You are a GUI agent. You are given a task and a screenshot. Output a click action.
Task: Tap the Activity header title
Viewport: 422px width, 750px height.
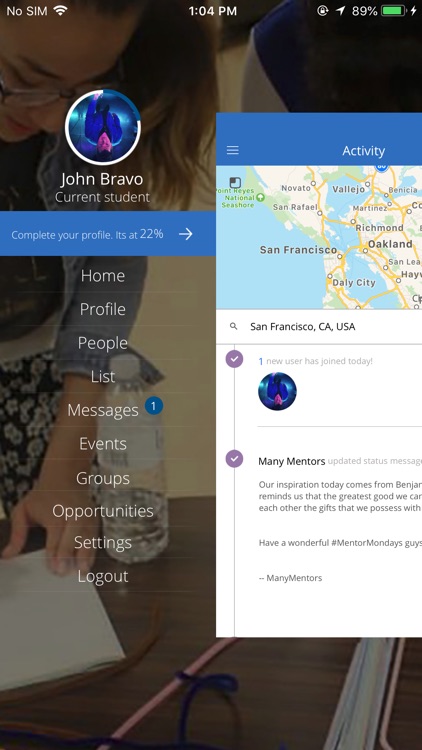tap(364, 151)
